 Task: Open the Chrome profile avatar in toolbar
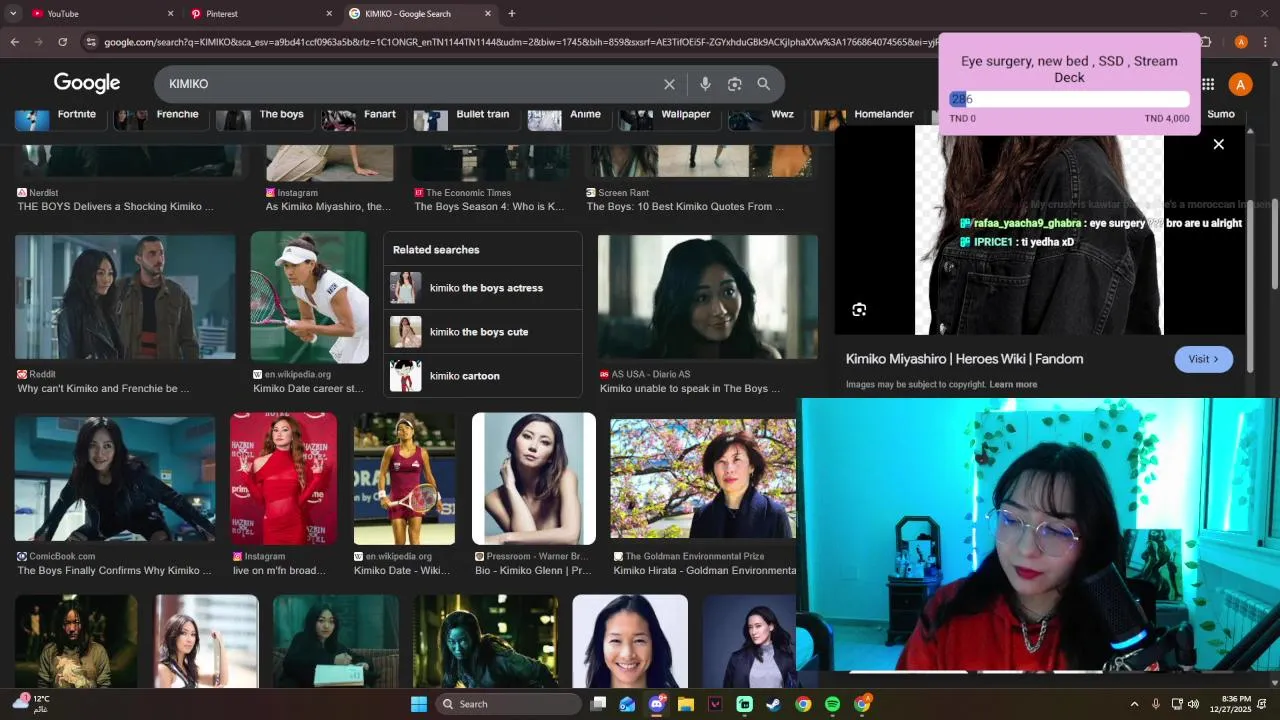1241,42
